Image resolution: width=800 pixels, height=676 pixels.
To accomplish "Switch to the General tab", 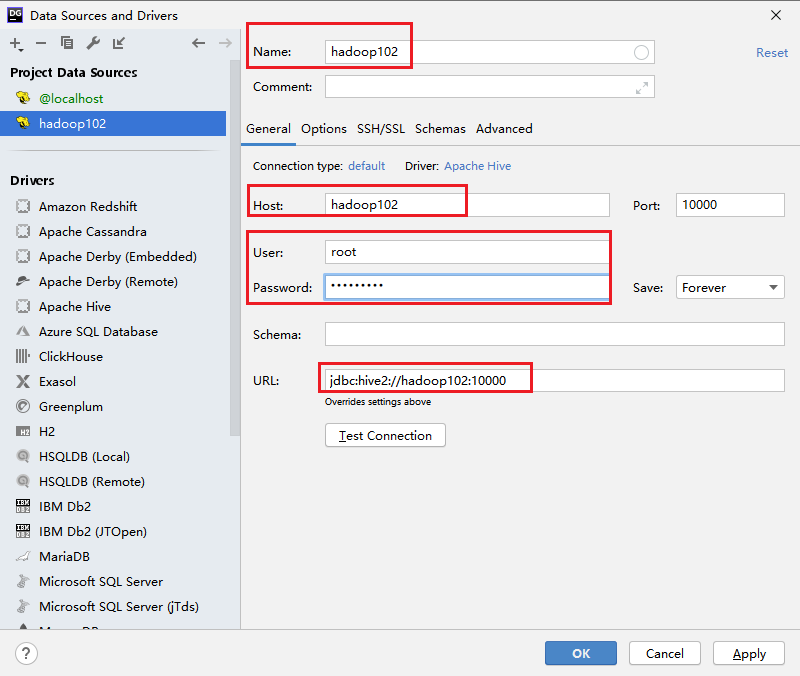I will (x=268, y=129).
